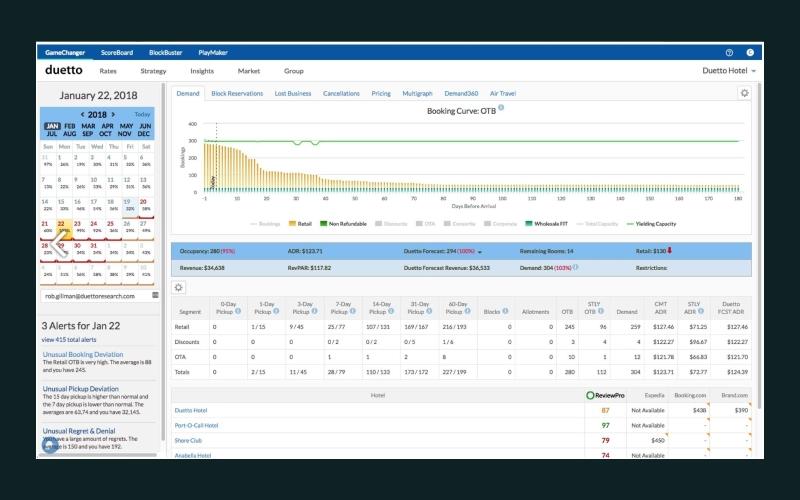Image resolution: width=800 pixels, height=500 pixels.
Task: Open the Port-O-Call Hotel link
Action: click(x=196, y=425)
